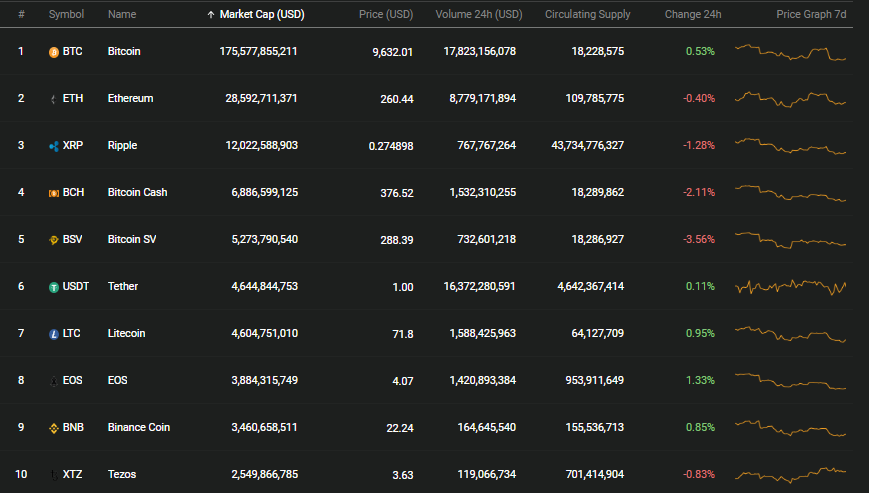Sort by Volume 24h (USD) header

point(479,14)
